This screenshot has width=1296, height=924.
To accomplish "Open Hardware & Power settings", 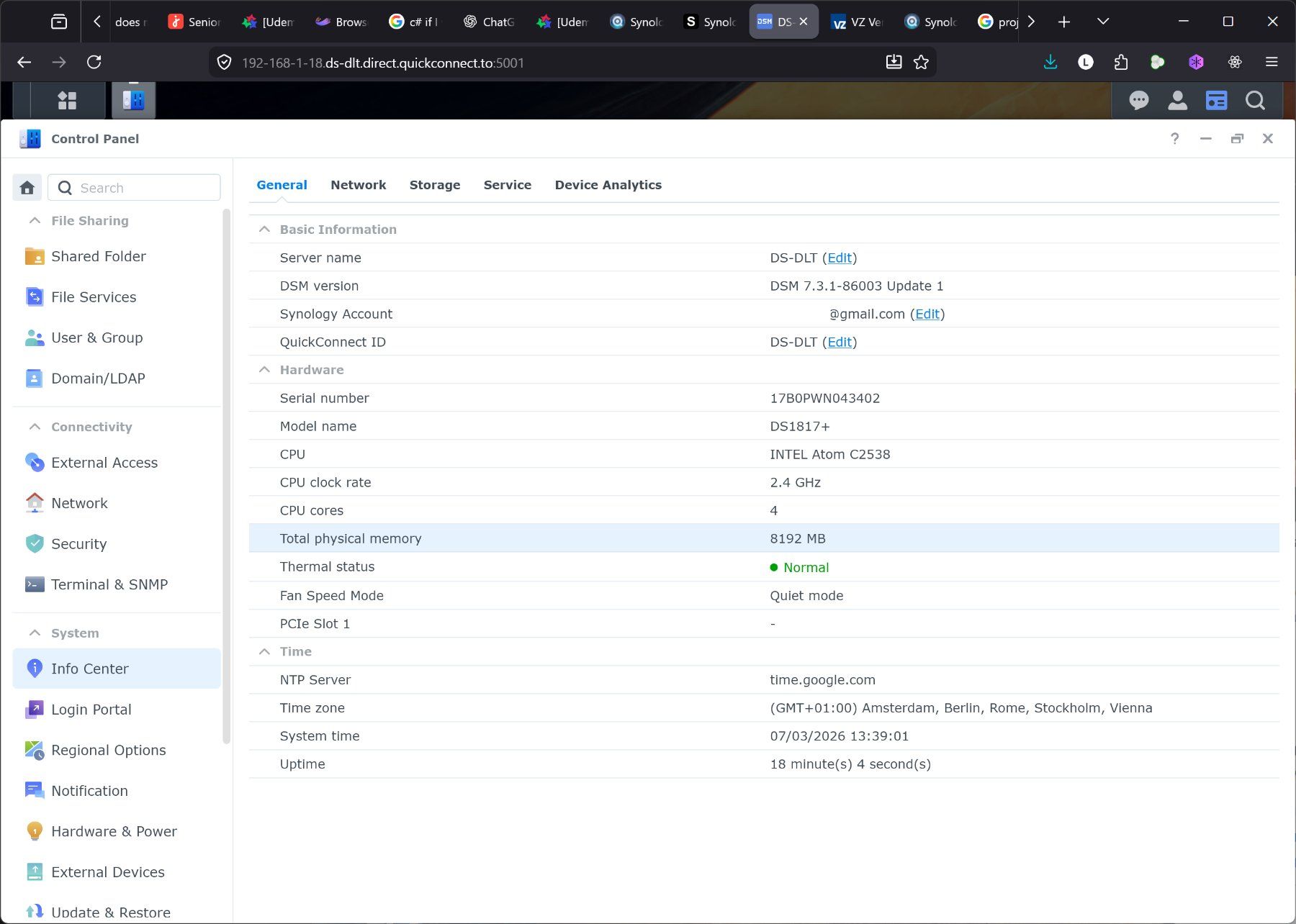I will 117,831.
